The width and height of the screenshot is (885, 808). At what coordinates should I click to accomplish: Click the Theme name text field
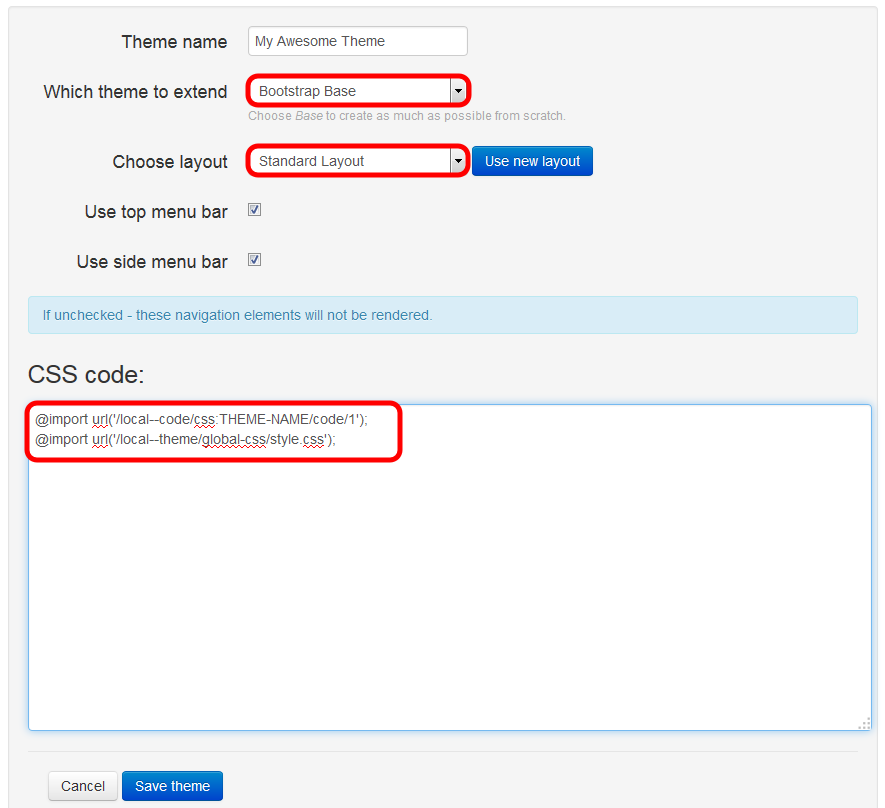point(357,41)
